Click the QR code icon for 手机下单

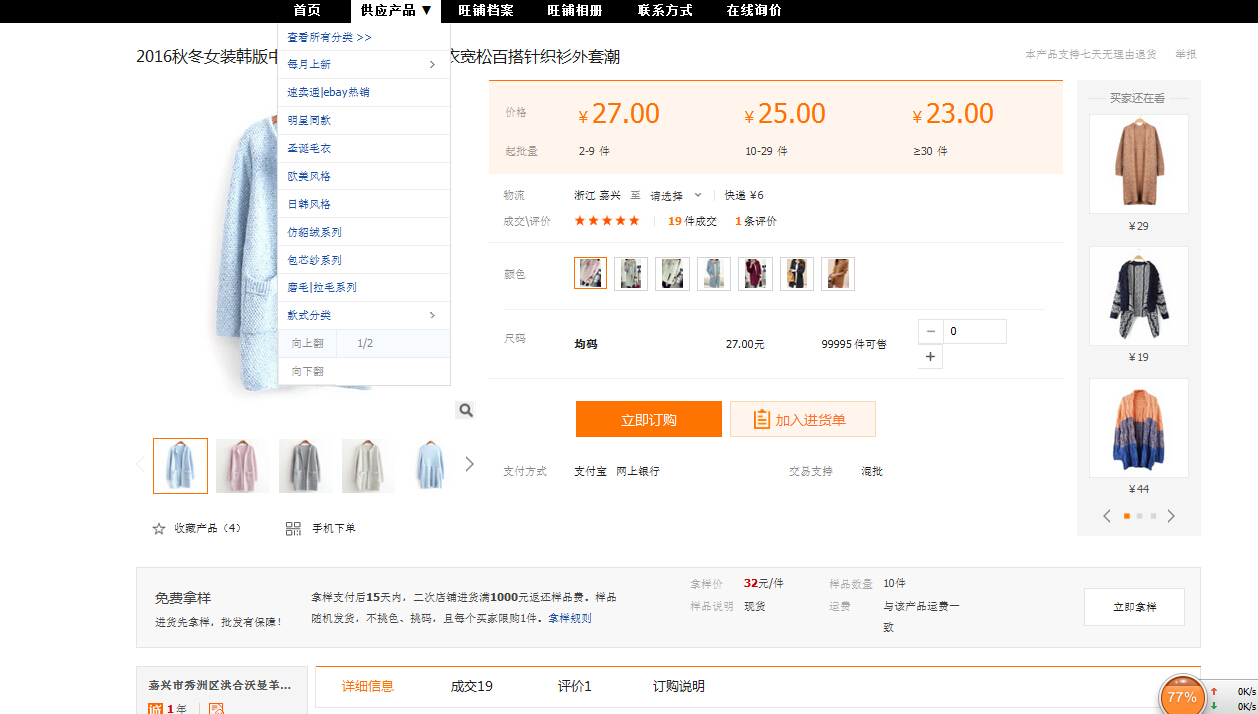pyautogui.click(x=293, y=528)
